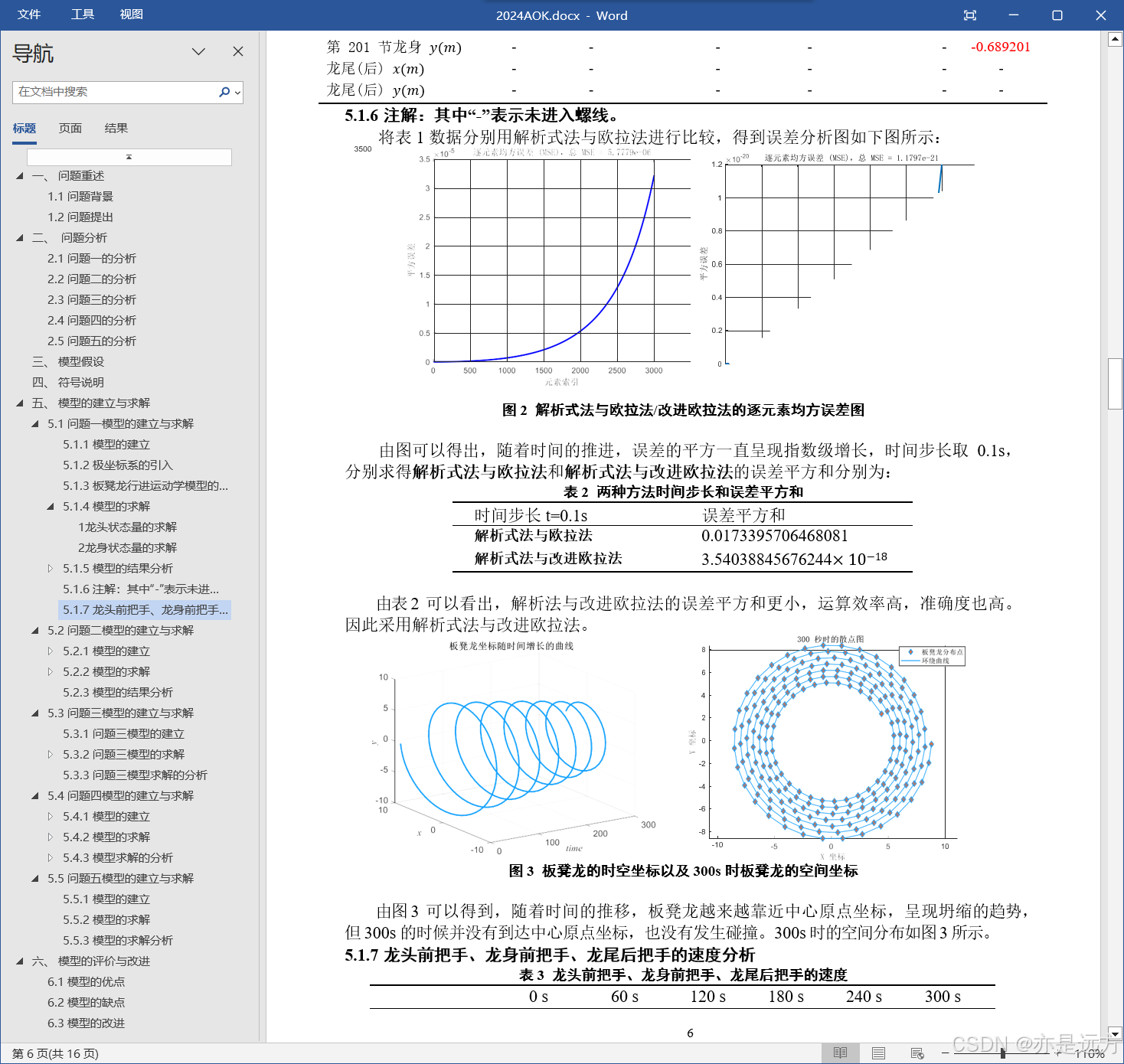The image size is (1124, 1064).
Task: Click the 第 6 页(共 16 页) page indicator
Action: pos(55,1054)
